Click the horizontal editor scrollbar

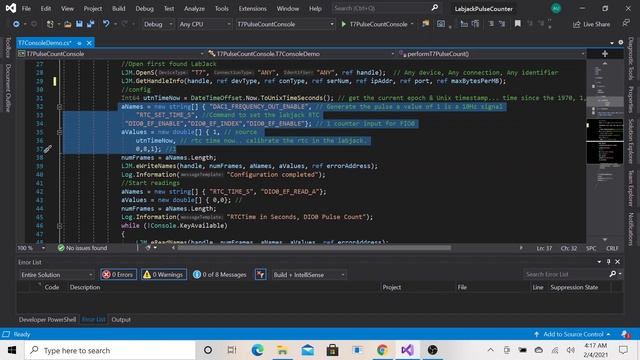tap(314, 248)
